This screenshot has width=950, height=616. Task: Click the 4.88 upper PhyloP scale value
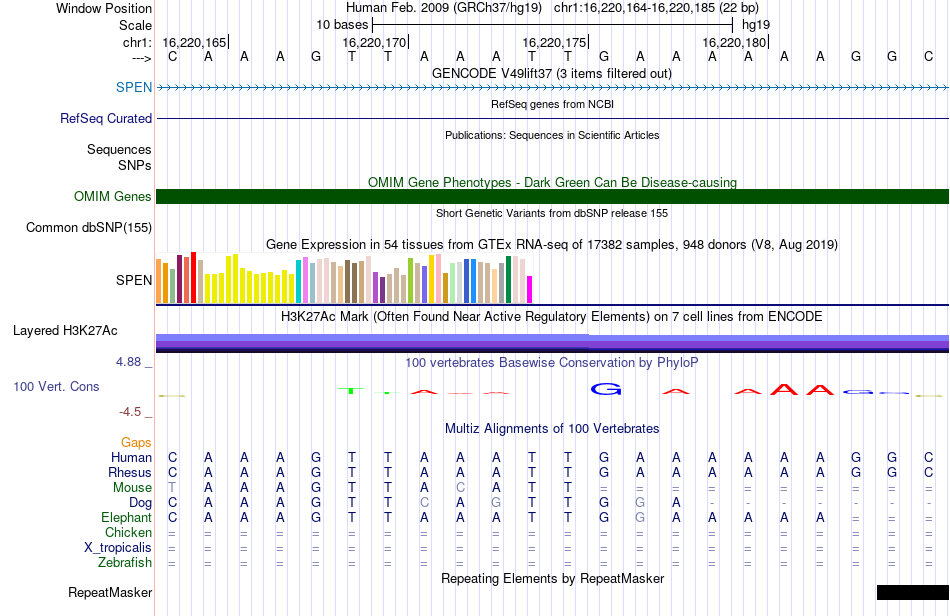[128, 362]
